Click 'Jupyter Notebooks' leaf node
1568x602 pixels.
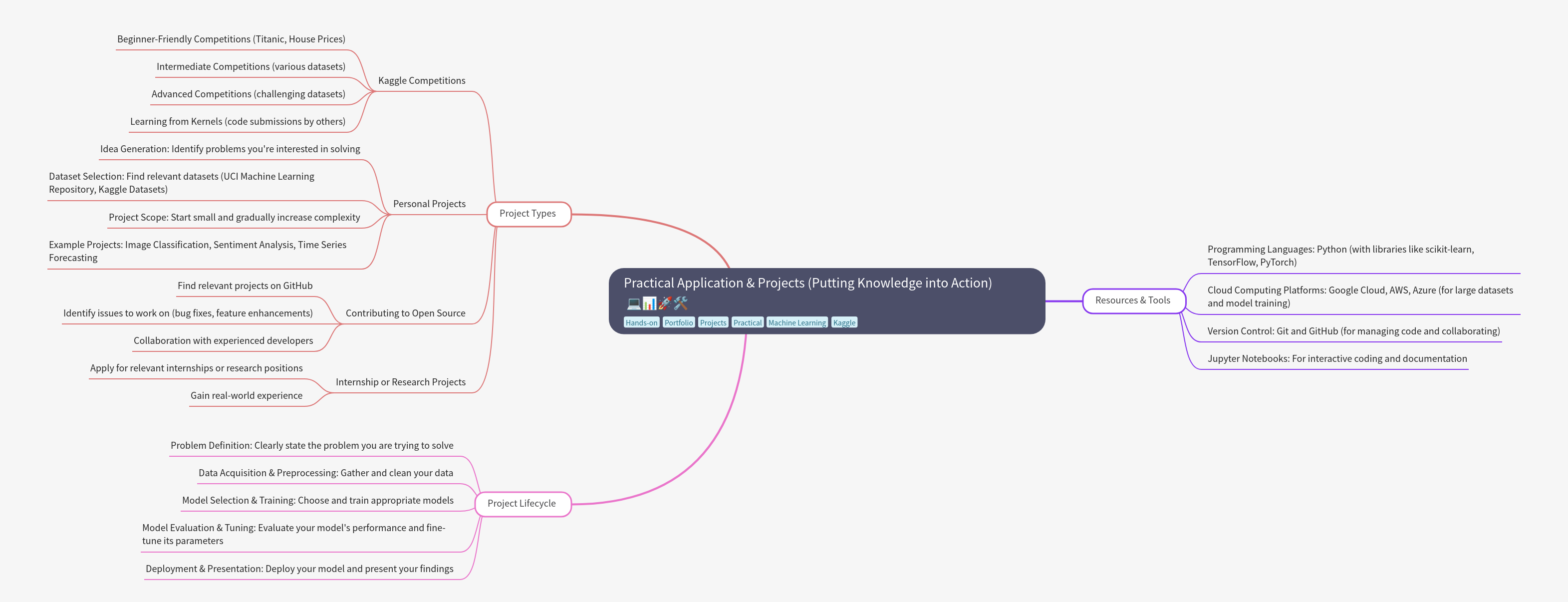click(x=1337, y=358)
